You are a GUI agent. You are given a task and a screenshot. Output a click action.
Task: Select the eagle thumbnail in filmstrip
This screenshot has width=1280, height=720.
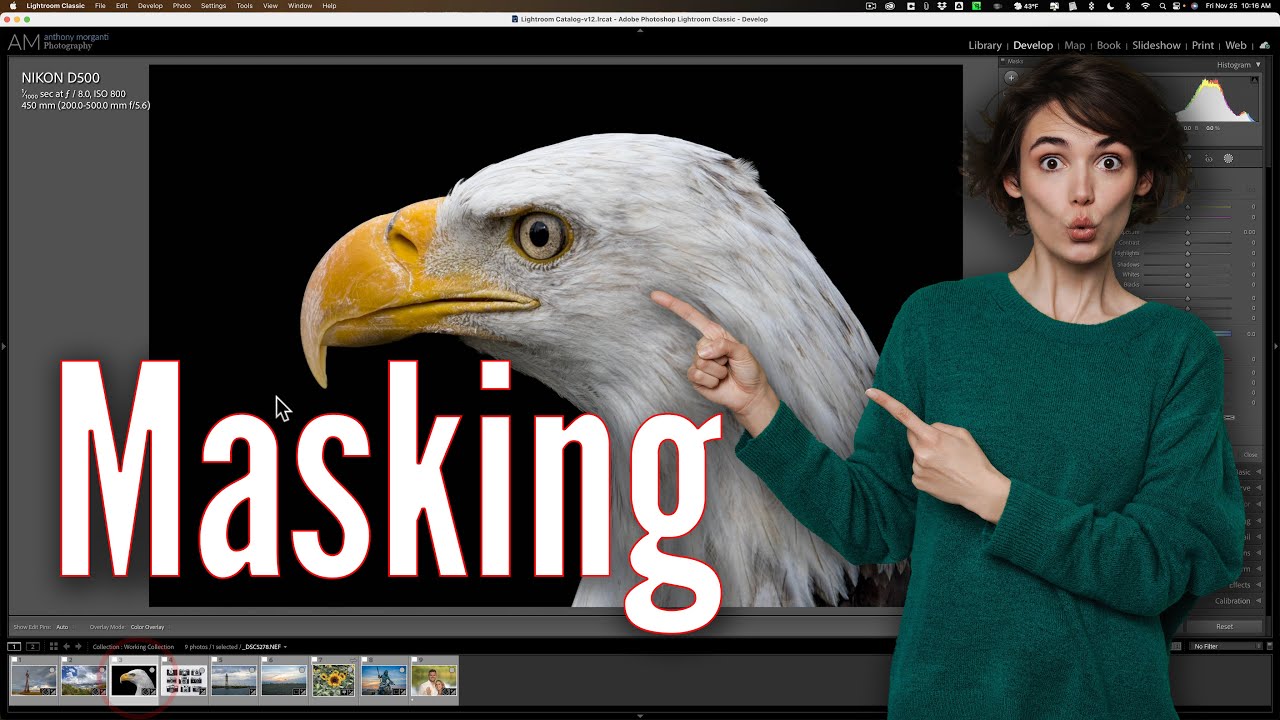click(133, 680)
